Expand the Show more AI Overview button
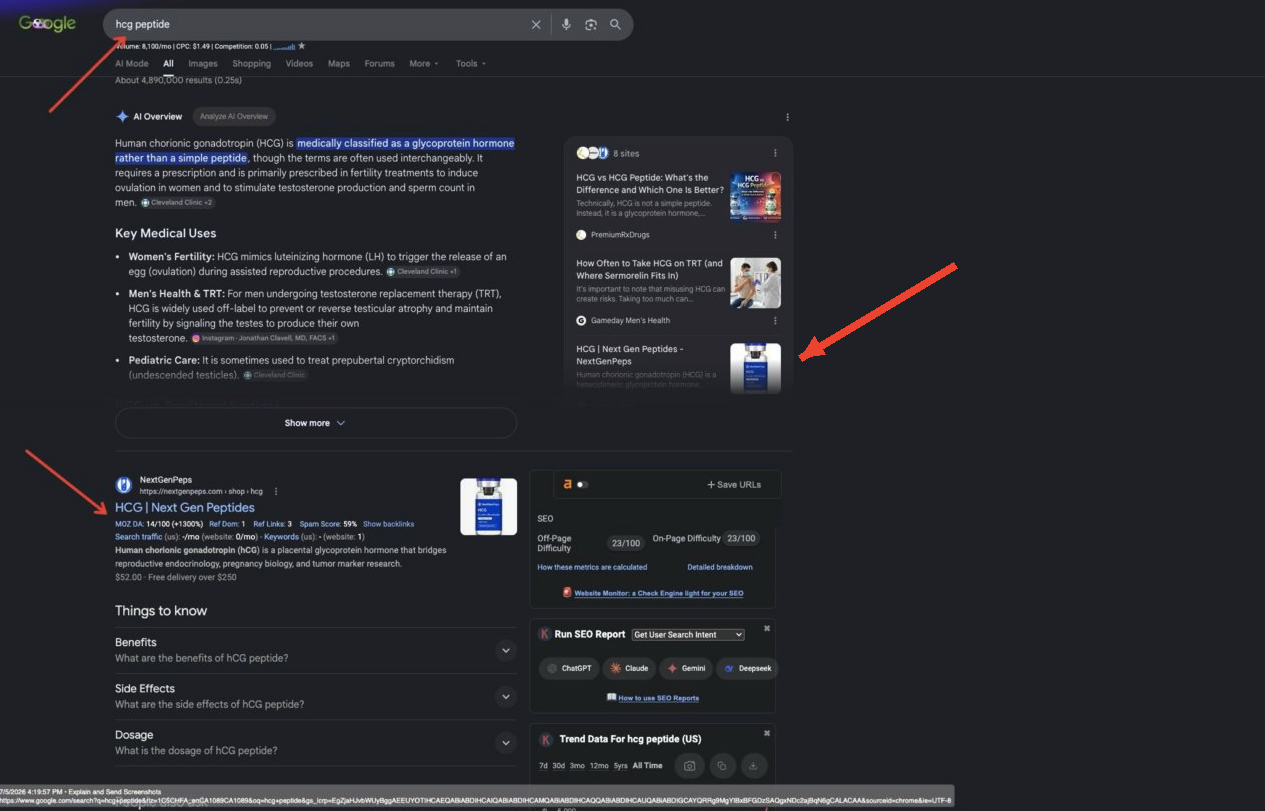Screen dimensions: 1265x811 point(316,423)
